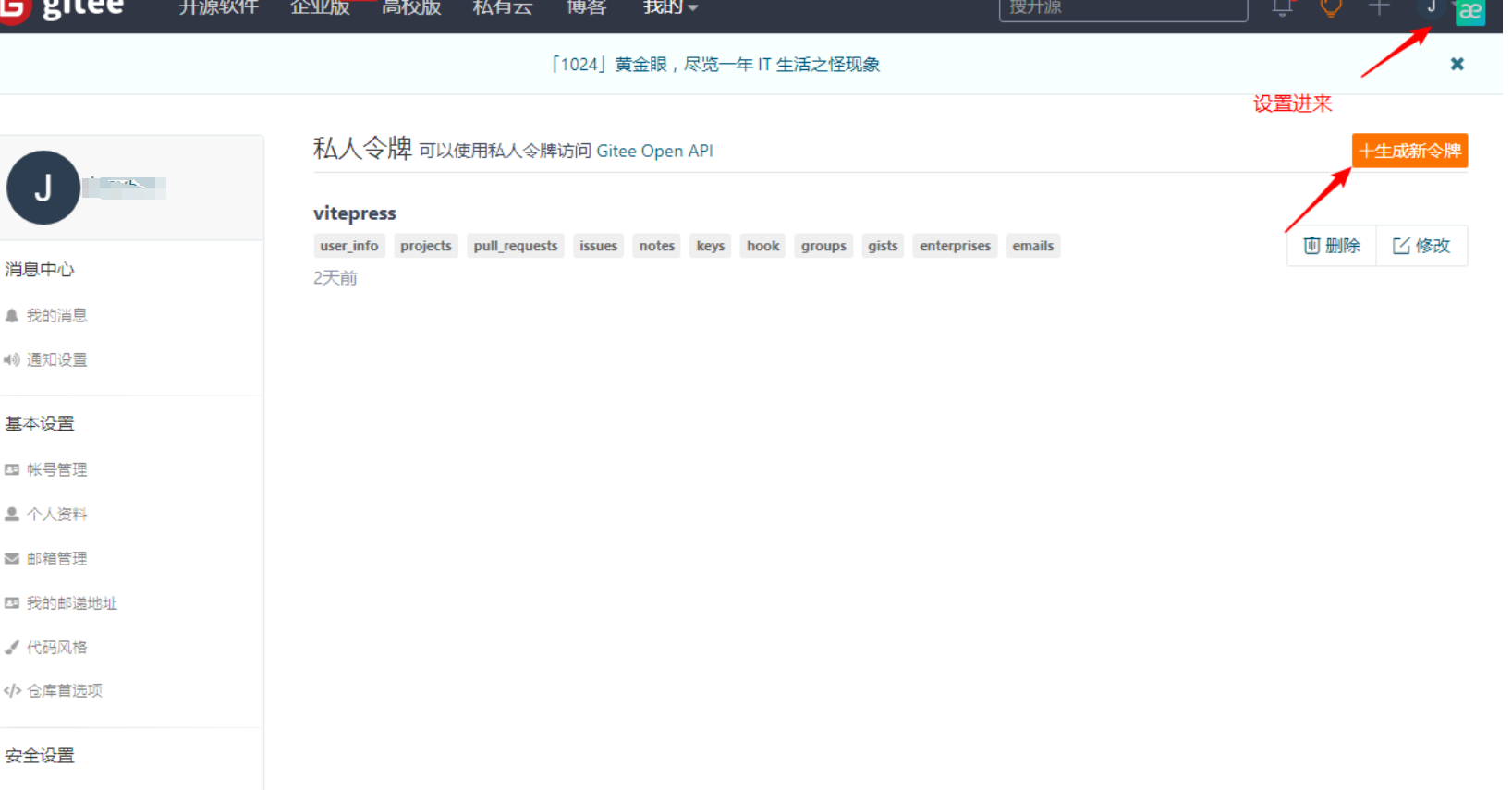The image size is (1512, 790).
Task: Open 企业版 in the top navigation
Action: pyautogui.click(x=320, y=7)
